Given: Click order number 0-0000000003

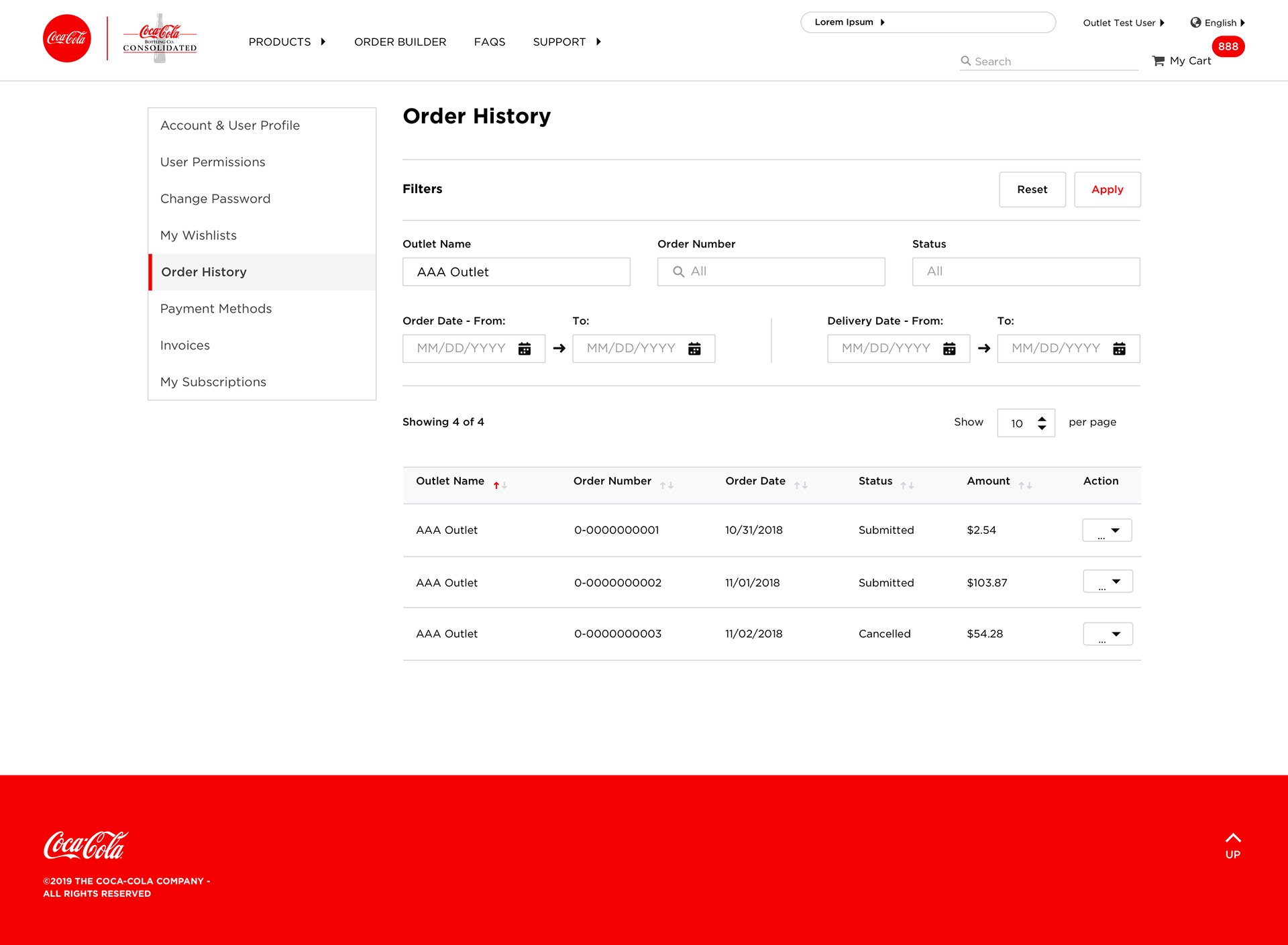Looking at the screenshot, I should [x=618, y=634].
